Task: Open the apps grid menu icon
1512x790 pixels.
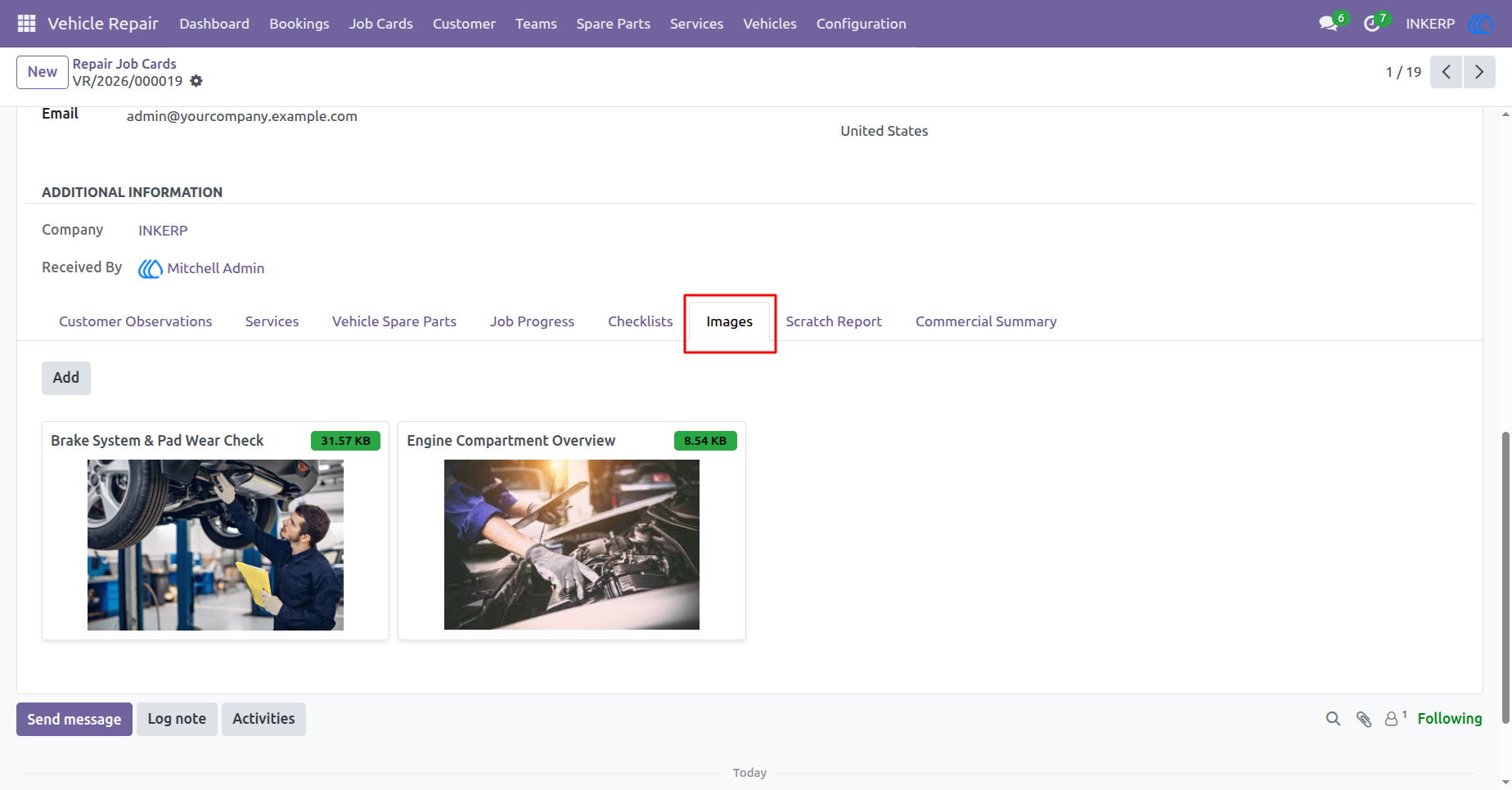Action: coord(26,24)
